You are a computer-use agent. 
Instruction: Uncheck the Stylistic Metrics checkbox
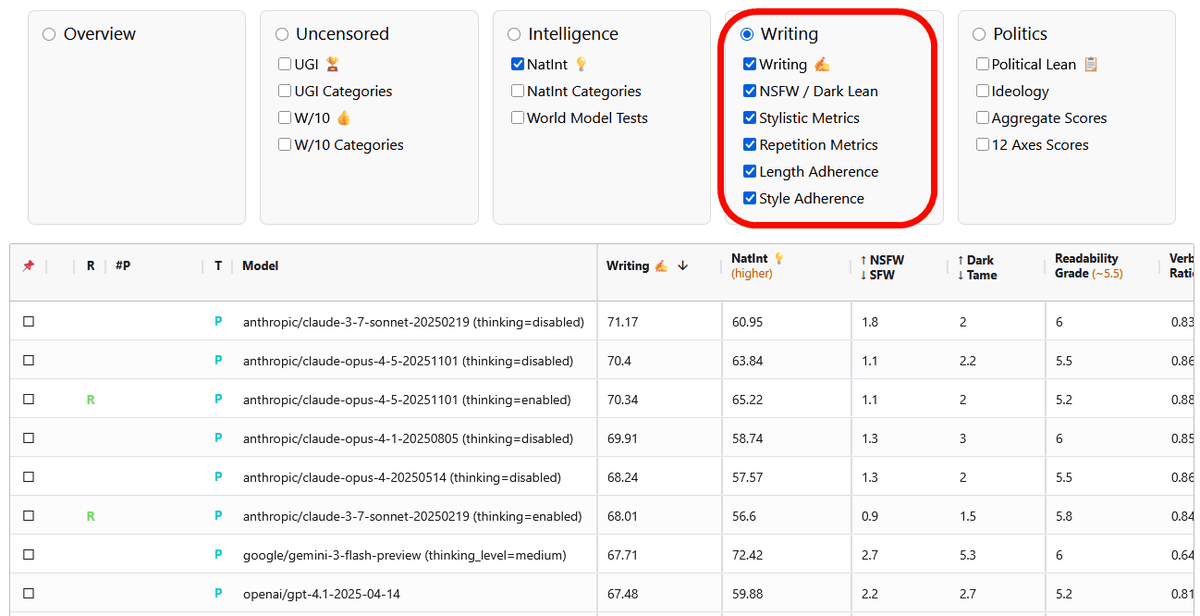point(750,118)
